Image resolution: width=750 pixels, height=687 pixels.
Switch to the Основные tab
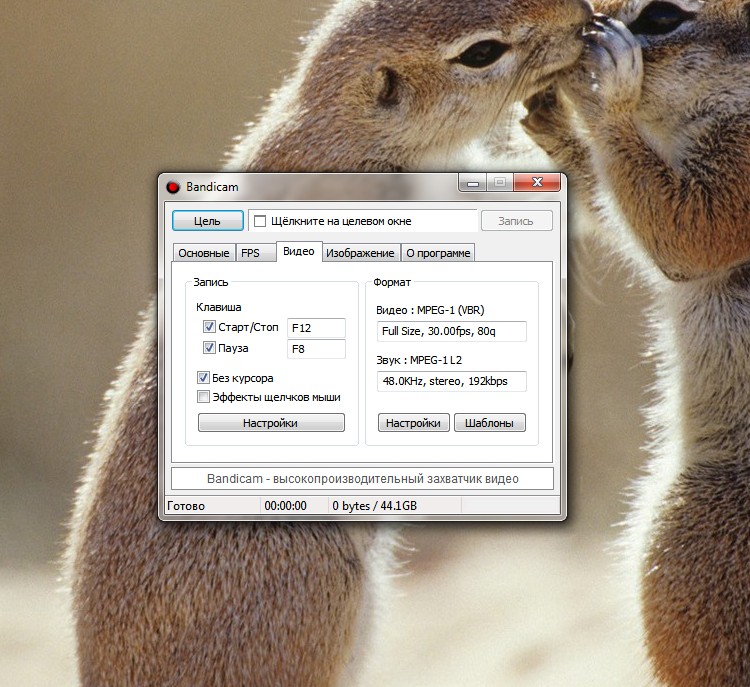click(204, 253)
